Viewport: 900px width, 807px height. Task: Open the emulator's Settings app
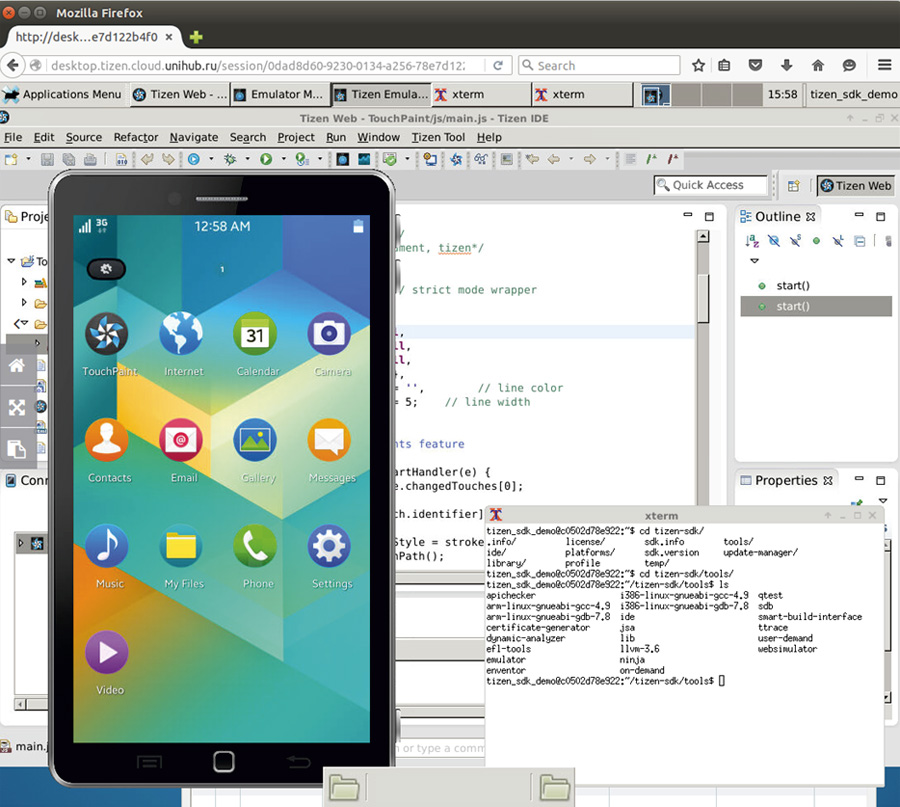point(329,546)
